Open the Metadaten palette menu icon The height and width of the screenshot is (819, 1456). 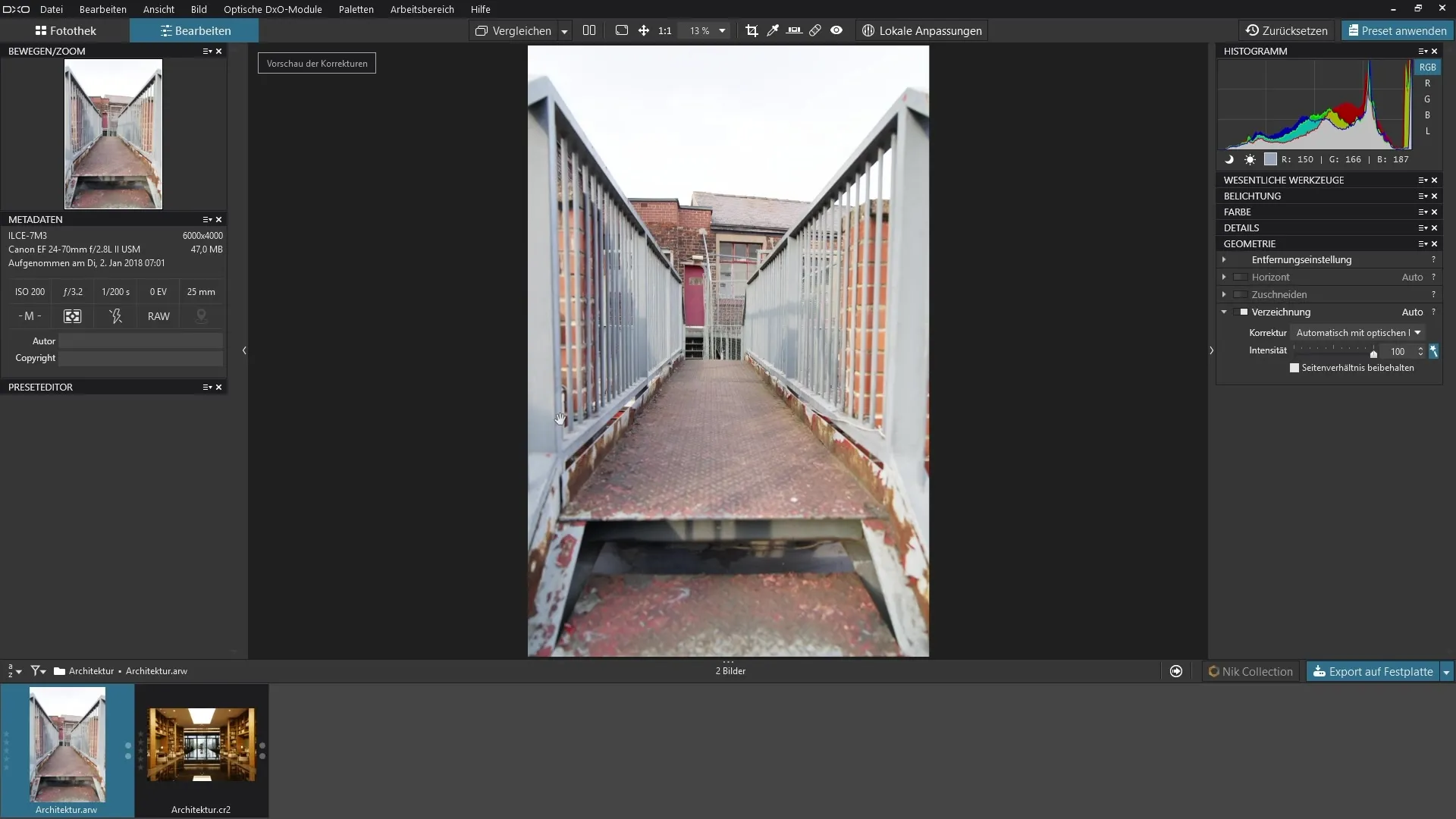pyautogui.click(x=207, y=220)
